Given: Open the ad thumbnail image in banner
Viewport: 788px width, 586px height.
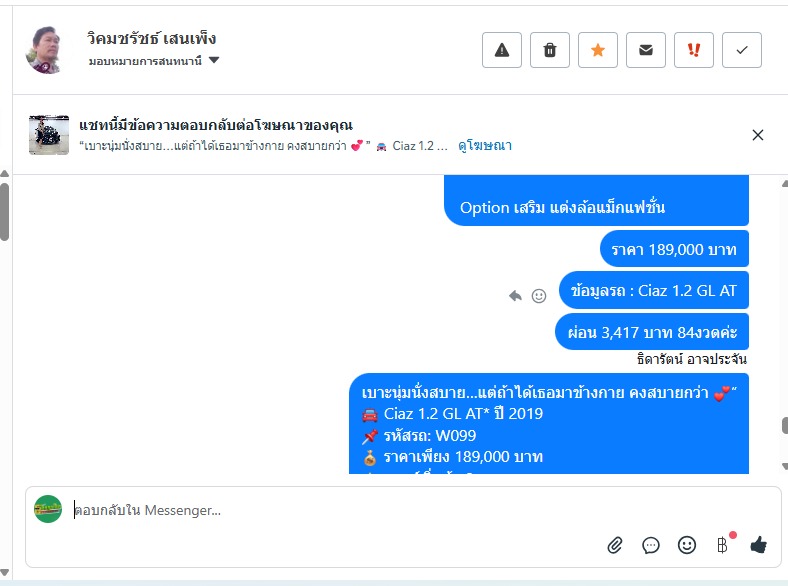Looking at the screenshot, I should [49, 135].
